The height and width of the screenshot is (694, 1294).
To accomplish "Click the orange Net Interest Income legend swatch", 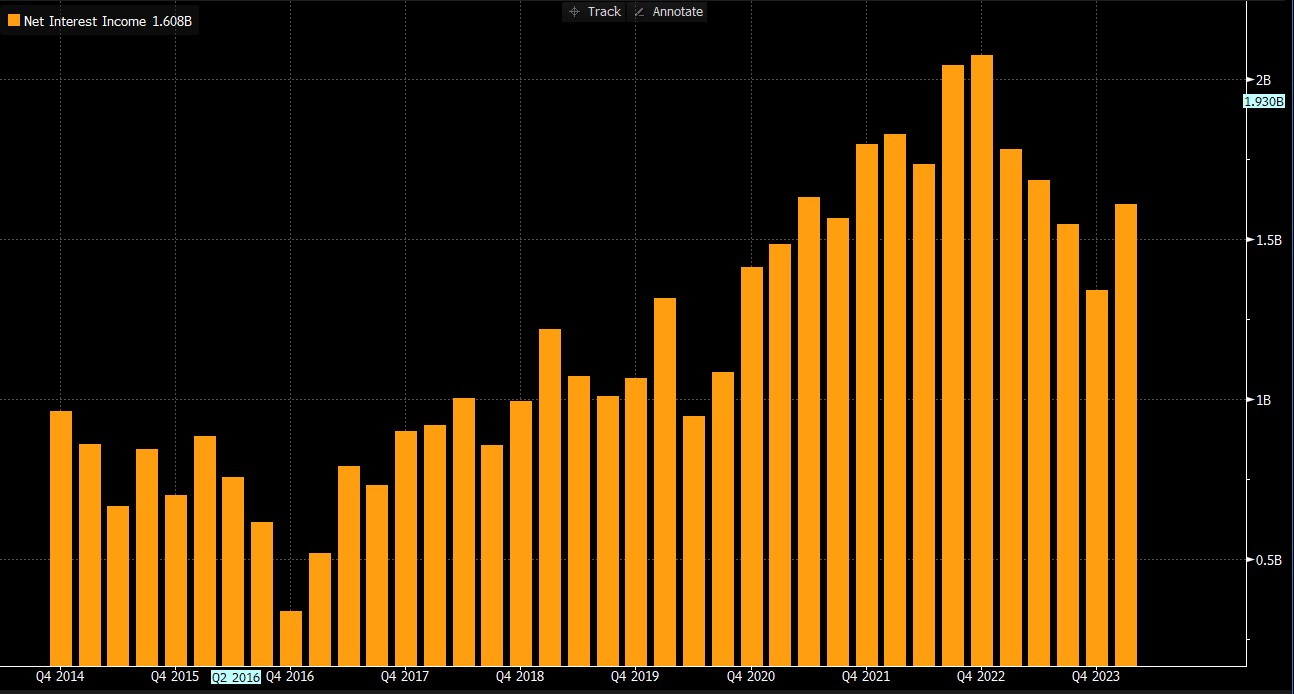I will 13,20.
